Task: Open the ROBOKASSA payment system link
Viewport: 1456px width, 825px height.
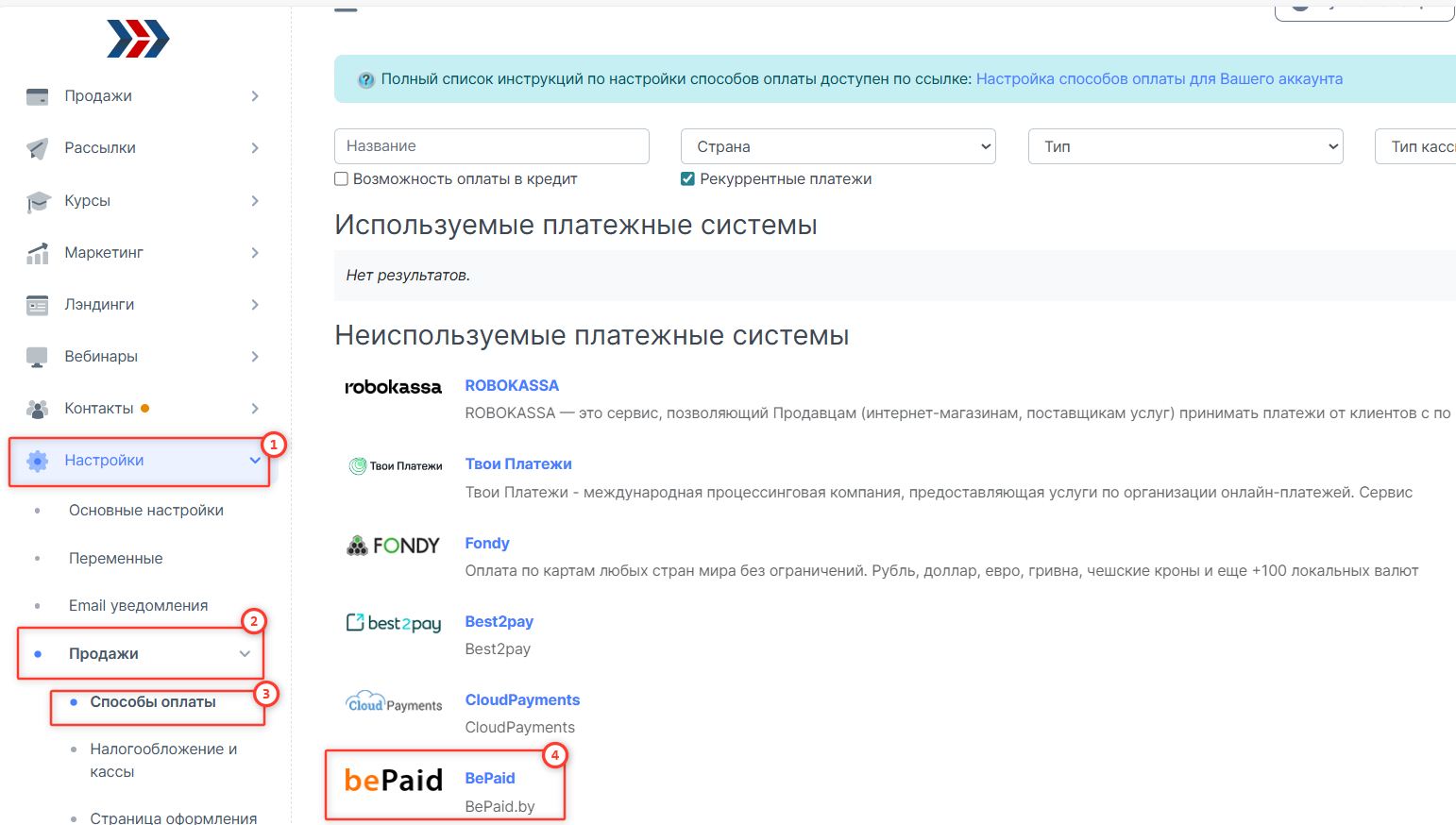Action: tap(512, 385)
